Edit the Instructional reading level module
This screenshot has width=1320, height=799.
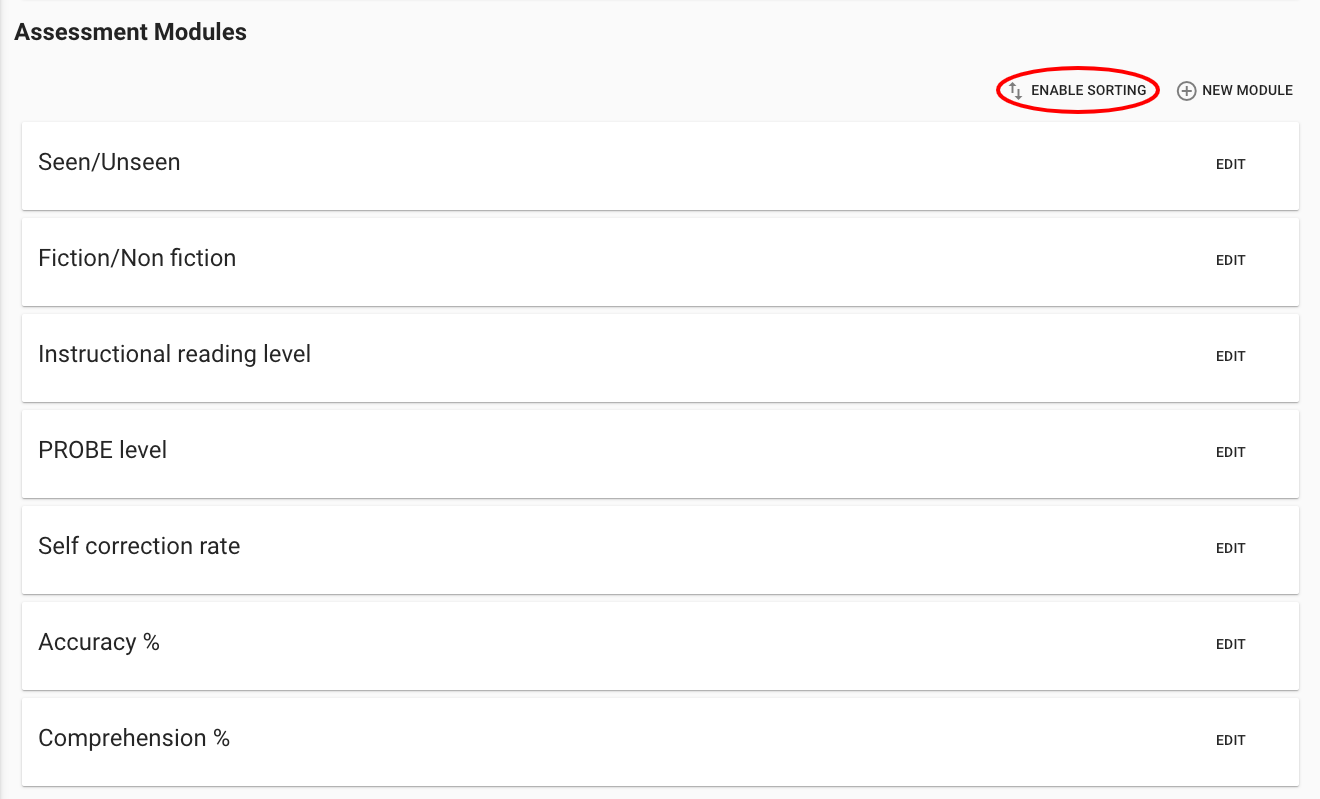[x=1230, y=357]
